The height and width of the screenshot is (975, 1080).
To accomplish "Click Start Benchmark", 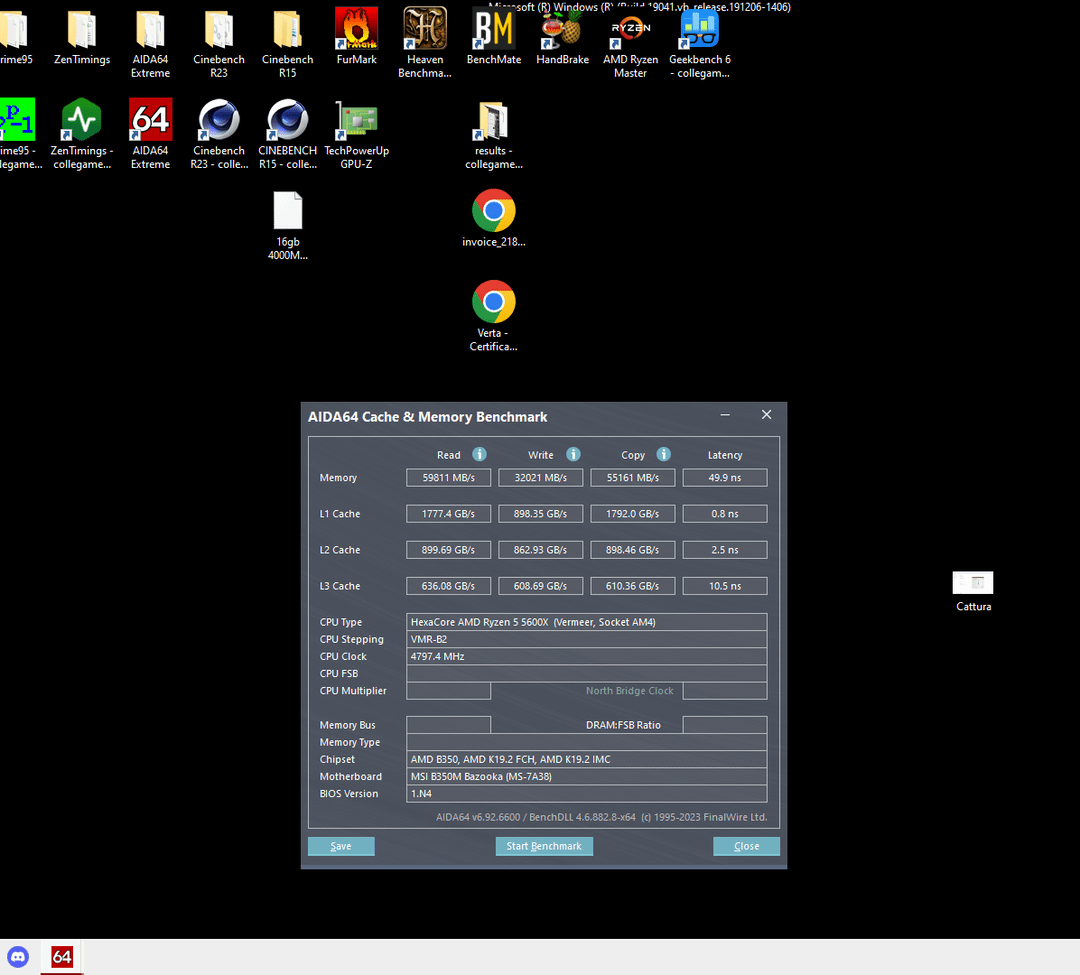I will pyautogui.click(x=544, y=846).
